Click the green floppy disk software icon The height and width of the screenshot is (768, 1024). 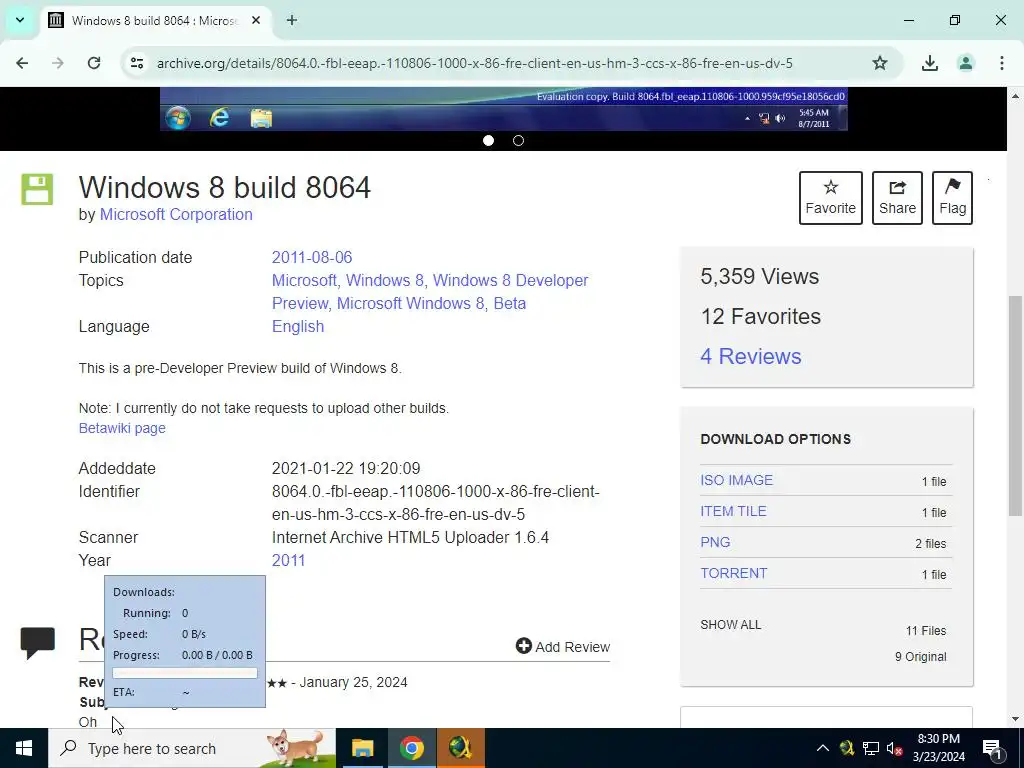(37, 189)
